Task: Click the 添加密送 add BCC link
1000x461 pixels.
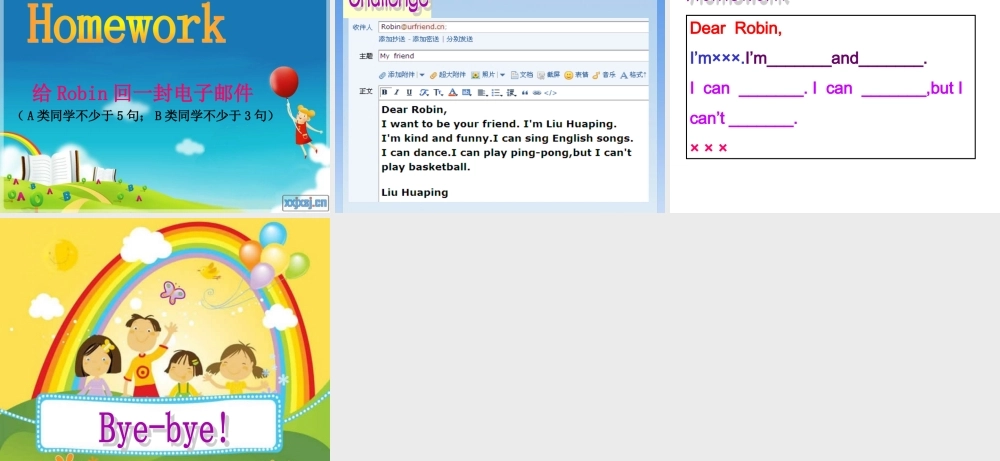Action: (425, 40)
